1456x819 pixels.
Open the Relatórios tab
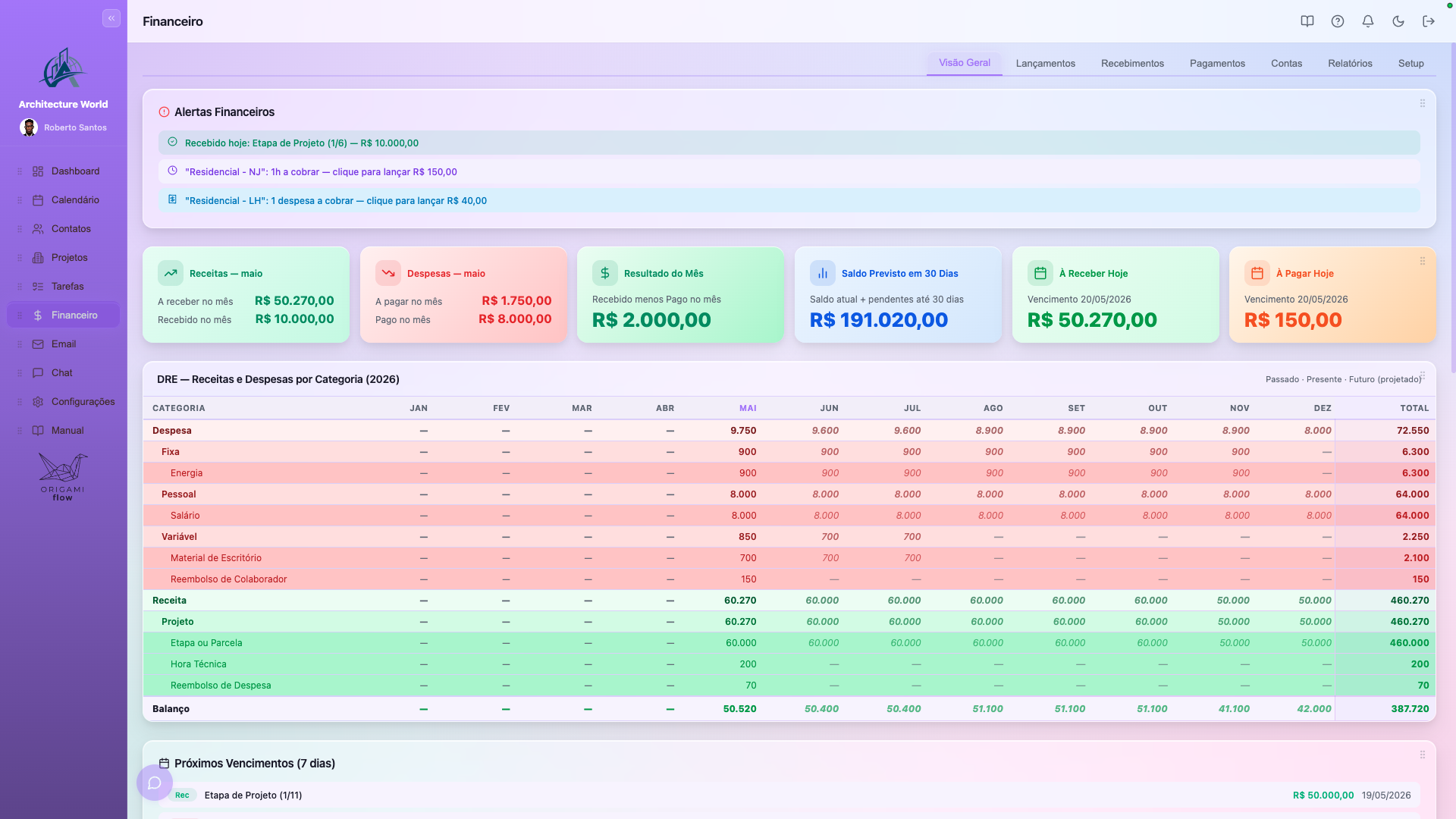pyautogui.click(x=1350, y=64)
